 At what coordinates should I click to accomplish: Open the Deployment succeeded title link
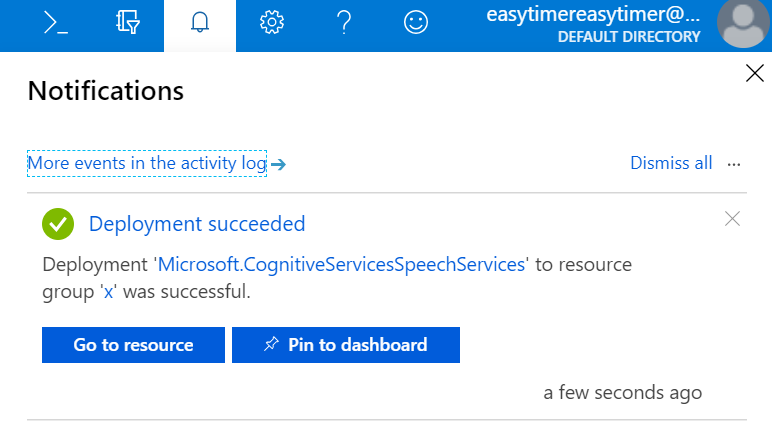click(197, 224)
